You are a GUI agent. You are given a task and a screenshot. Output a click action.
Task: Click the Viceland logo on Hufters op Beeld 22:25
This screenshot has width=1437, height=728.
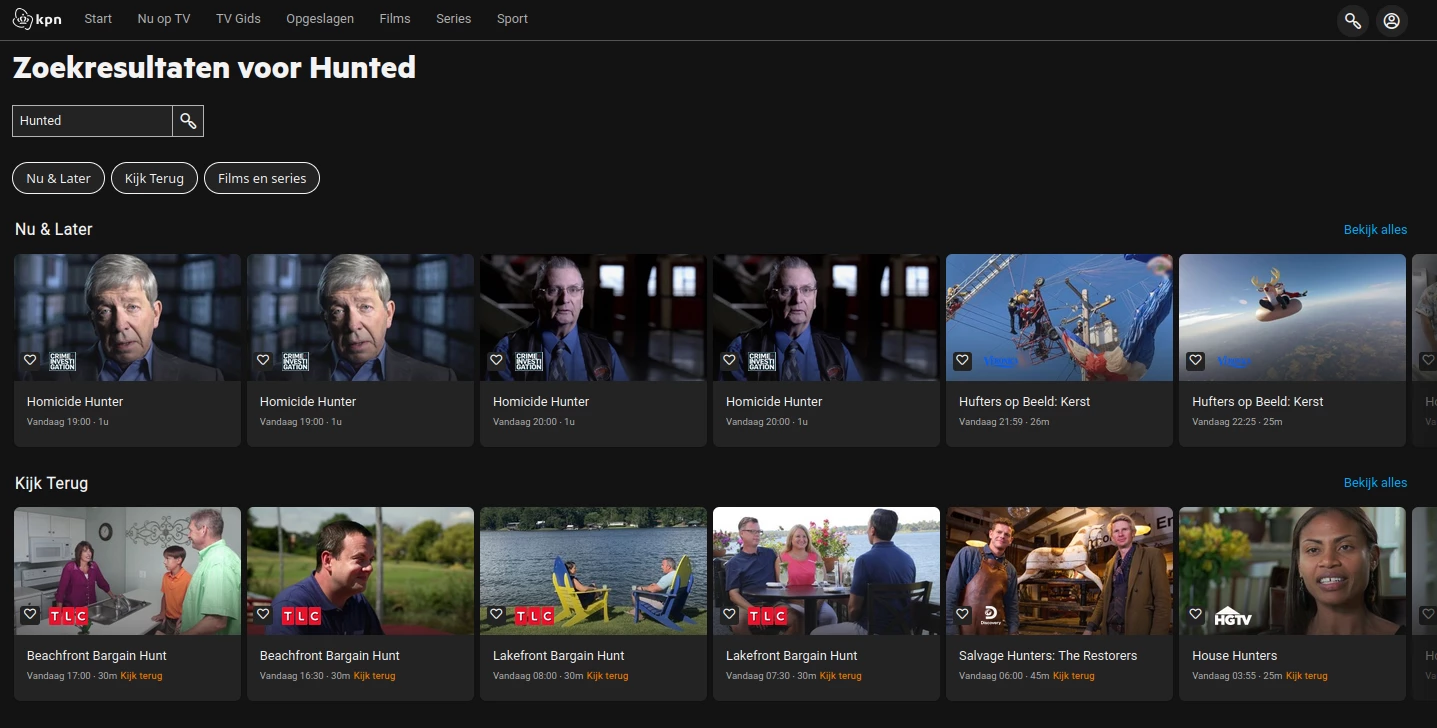1232,361
